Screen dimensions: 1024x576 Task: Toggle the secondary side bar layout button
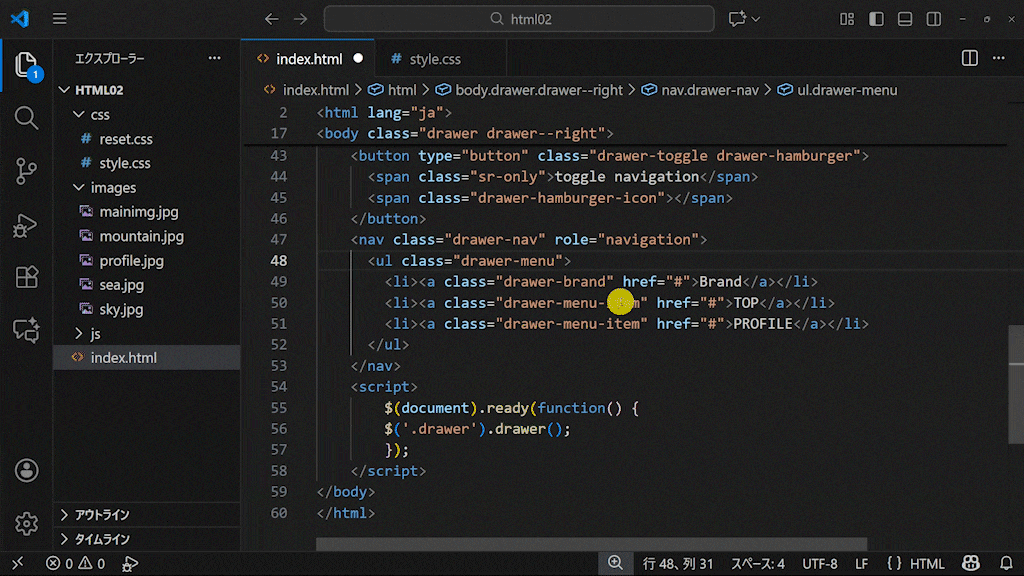click(x=934, y=19)
